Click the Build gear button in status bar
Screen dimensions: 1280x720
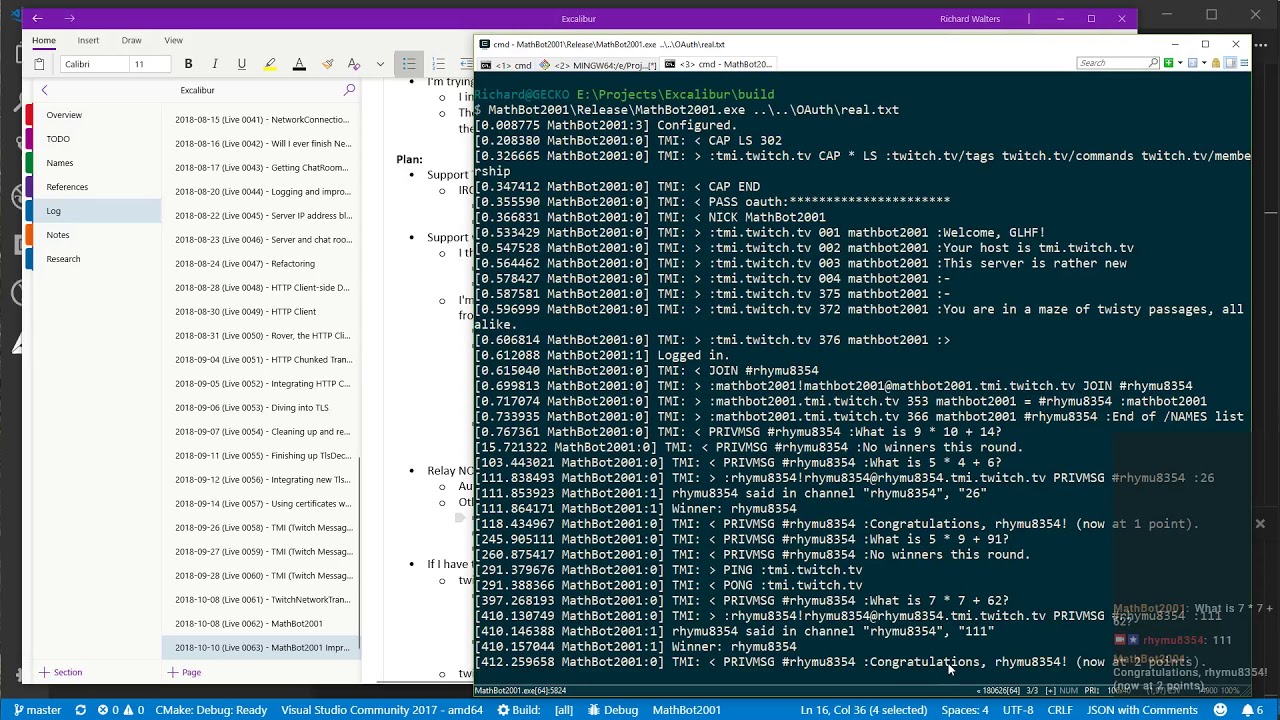518,710
